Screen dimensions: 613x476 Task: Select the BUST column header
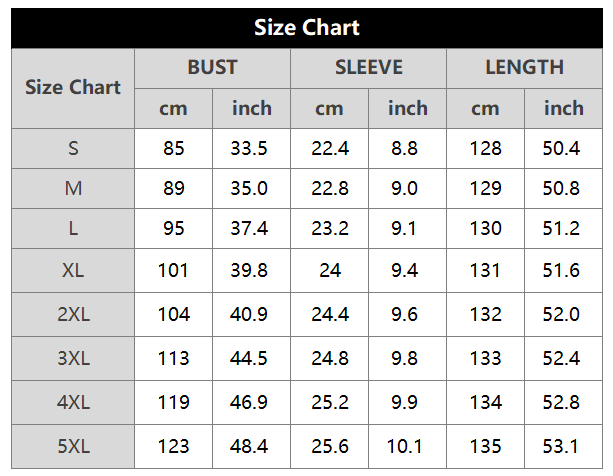click(212, 67)
